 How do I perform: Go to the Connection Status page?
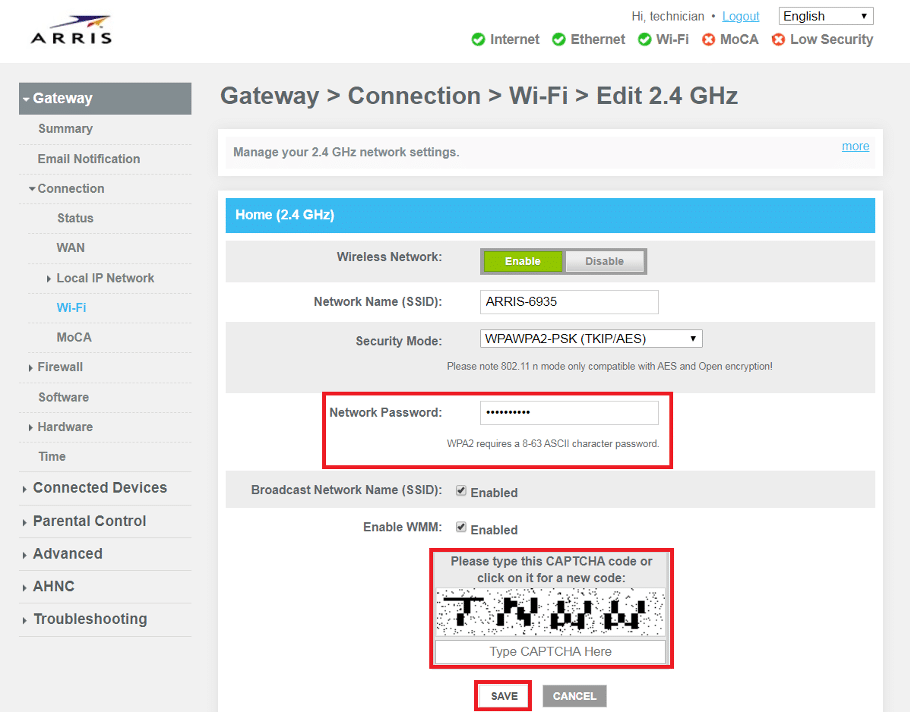75,218
